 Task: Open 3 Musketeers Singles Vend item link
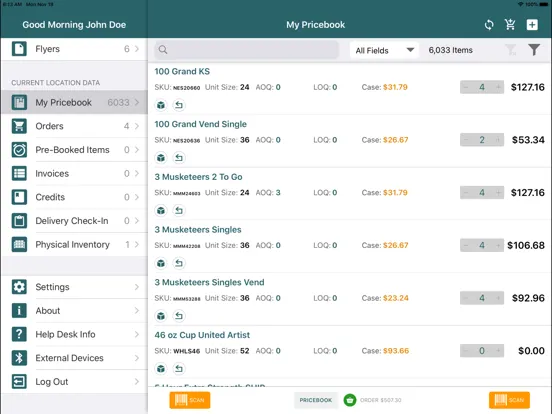coord(209,282)
